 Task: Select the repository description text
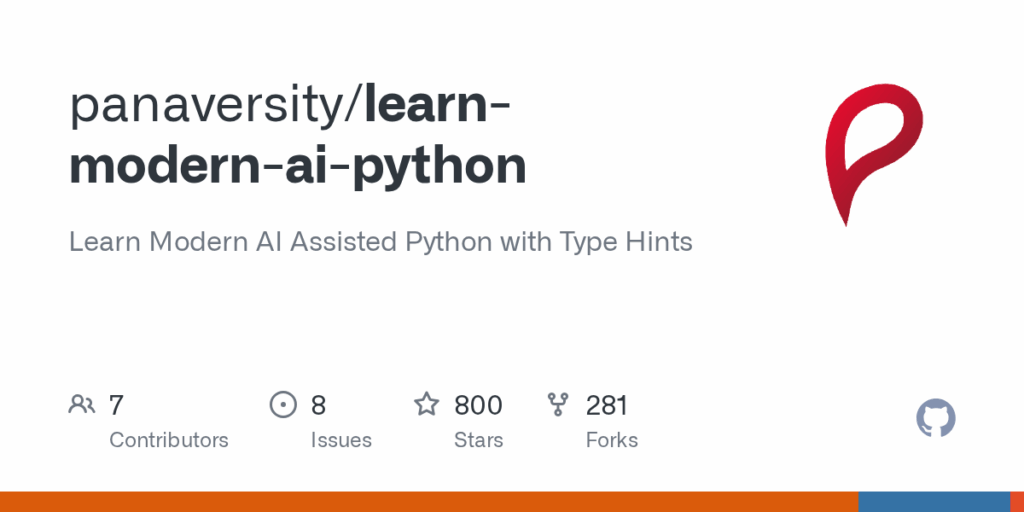coord(381,242)
